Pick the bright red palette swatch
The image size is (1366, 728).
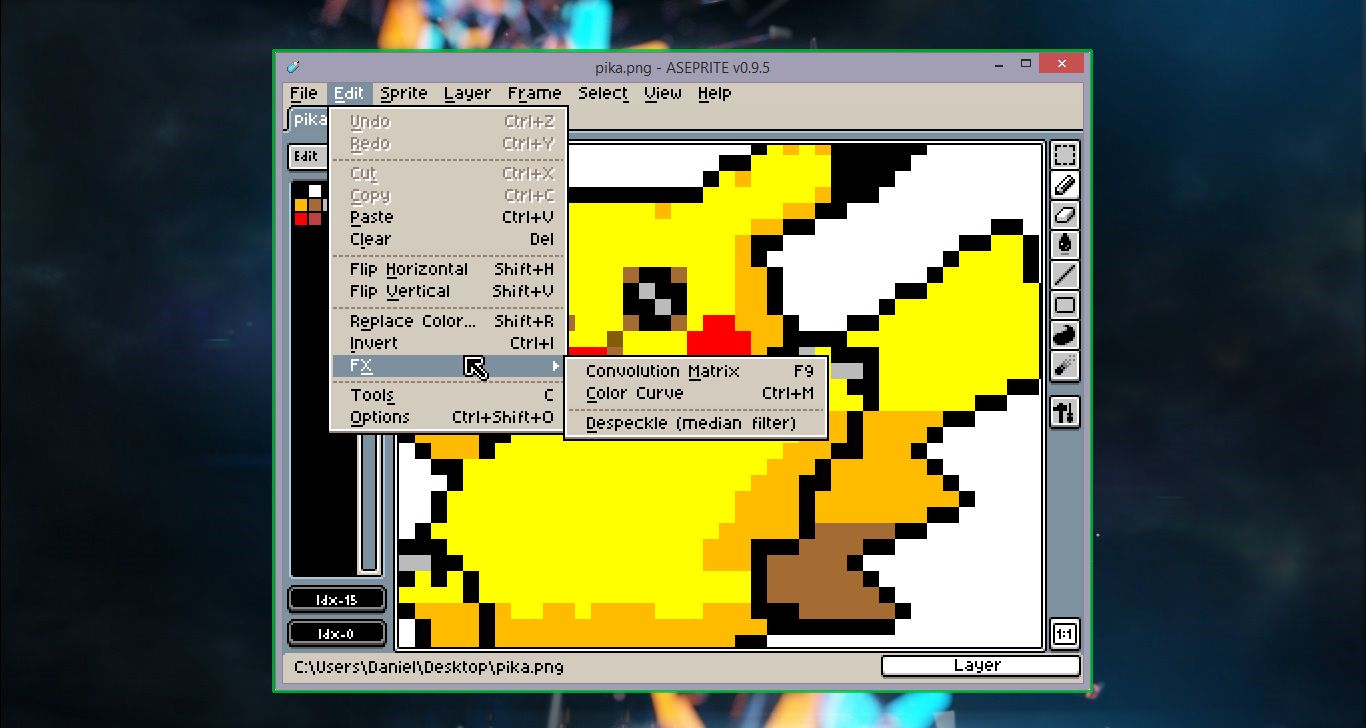301,219
